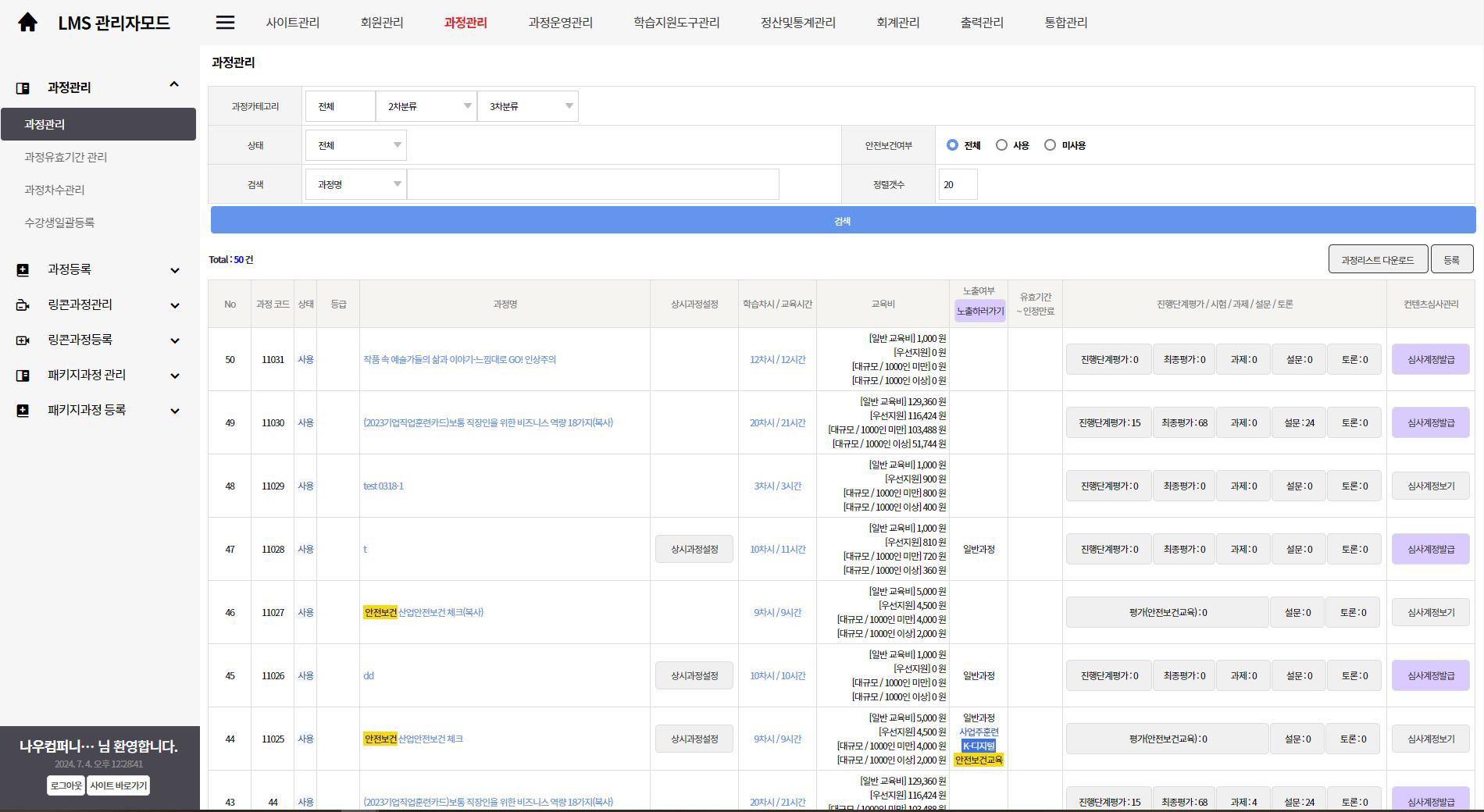Click the 과정등록 sidebar icon
The height and width of the screenshot is (812, 1484).
(23, 270)
